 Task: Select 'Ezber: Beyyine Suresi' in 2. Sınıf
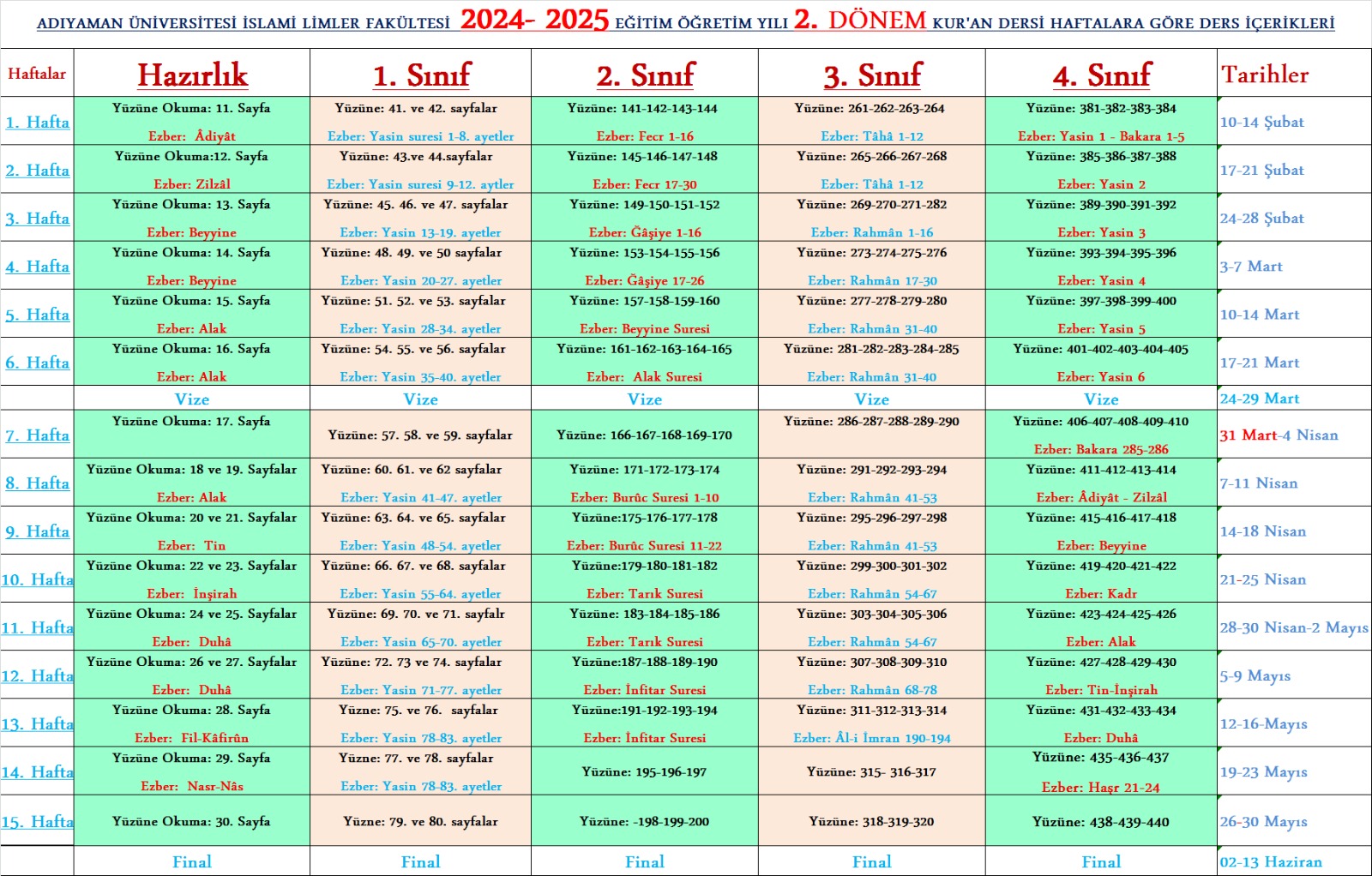click(644, 328)
